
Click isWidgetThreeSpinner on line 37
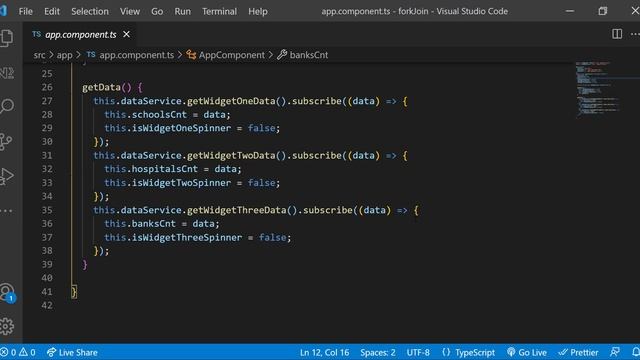click(x=187, y=238)
